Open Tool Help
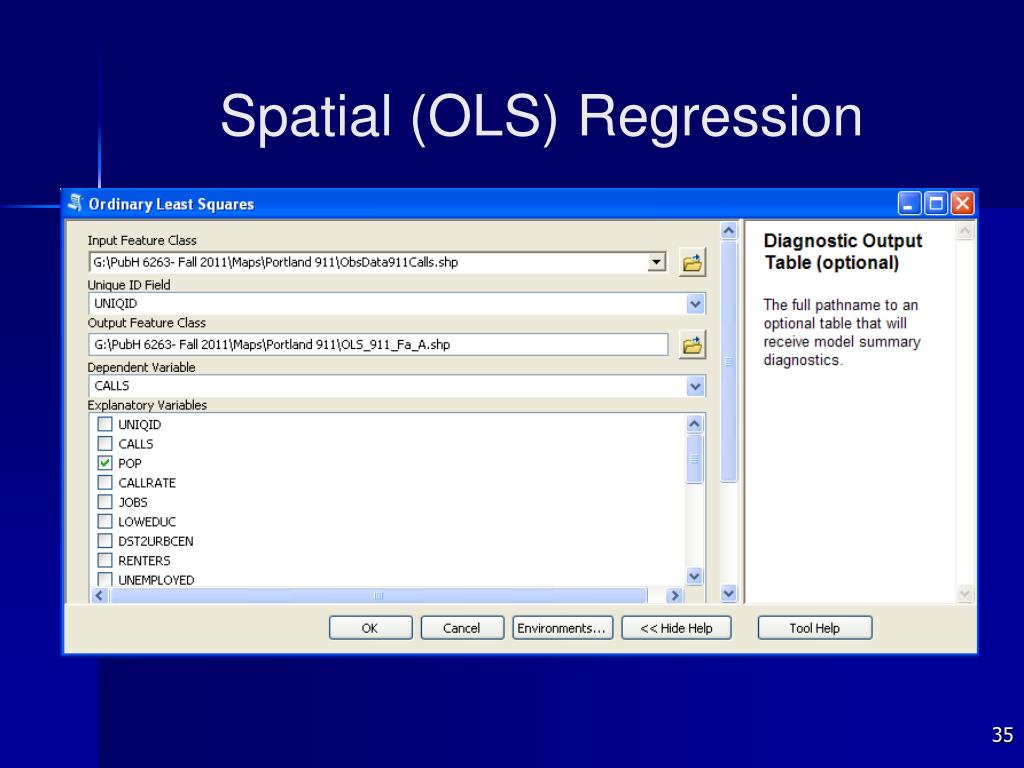 (x=814, y=628)
